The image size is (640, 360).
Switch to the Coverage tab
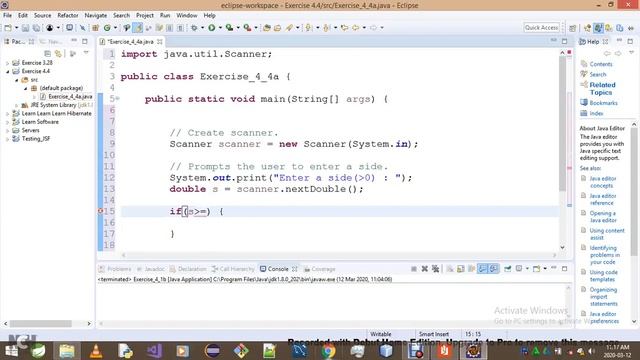[x=320, y=269]
